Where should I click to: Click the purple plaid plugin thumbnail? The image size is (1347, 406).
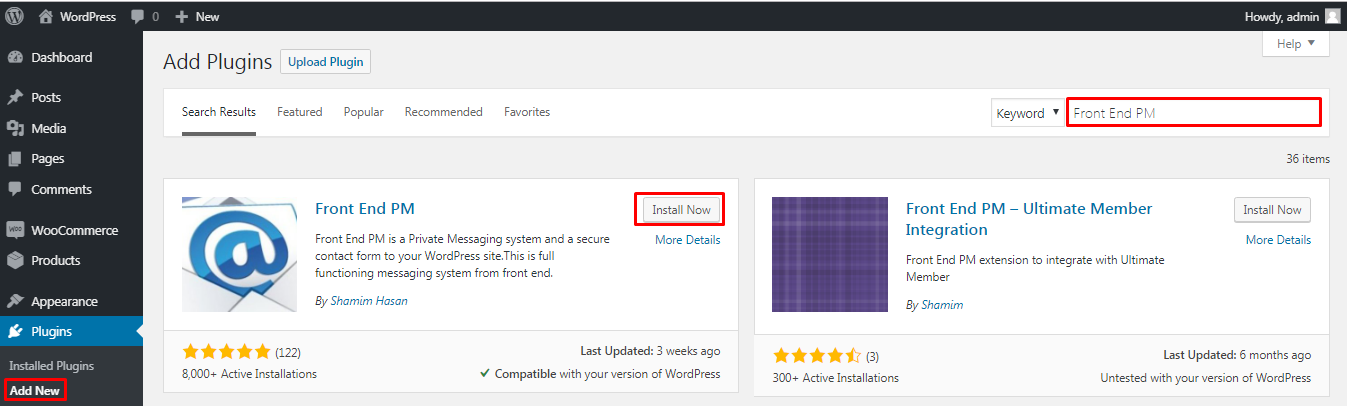tap(830, 255)
